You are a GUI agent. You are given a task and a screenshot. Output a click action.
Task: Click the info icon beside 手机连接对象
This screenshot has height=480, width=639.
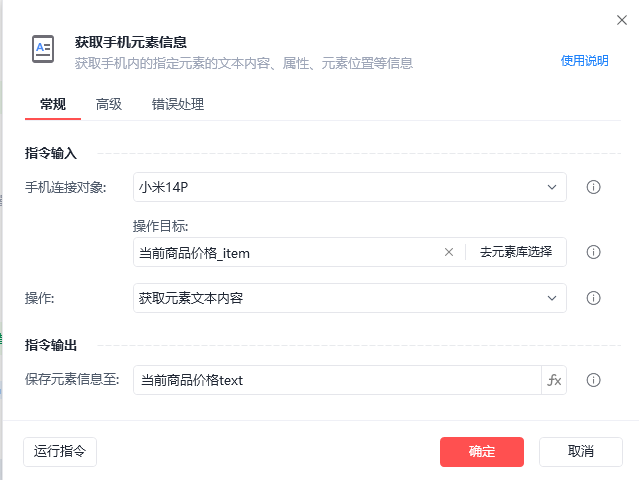click(x=593, y=187)
